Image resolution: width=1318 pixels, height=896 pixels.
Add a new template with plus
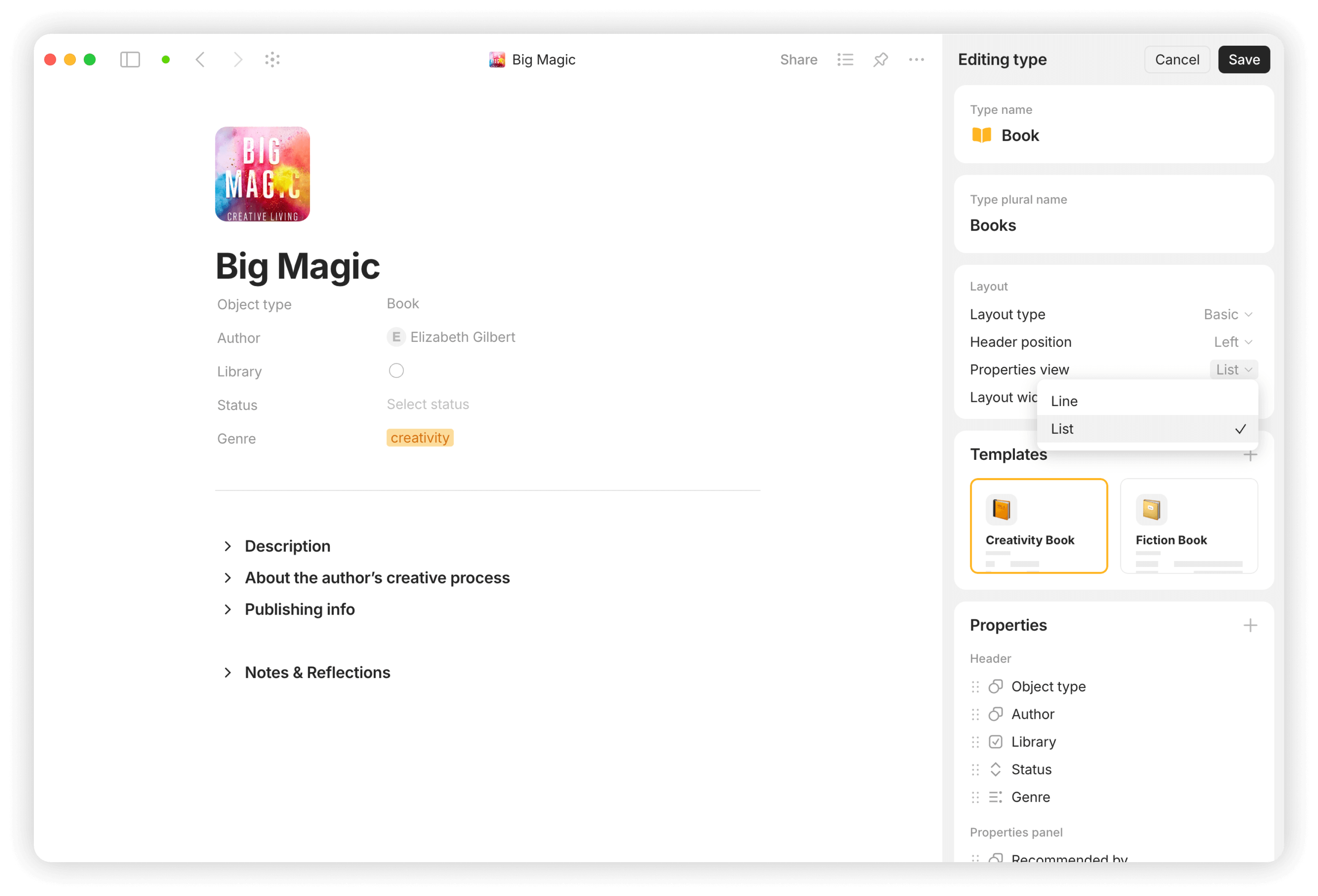[x=1250, y=455]
